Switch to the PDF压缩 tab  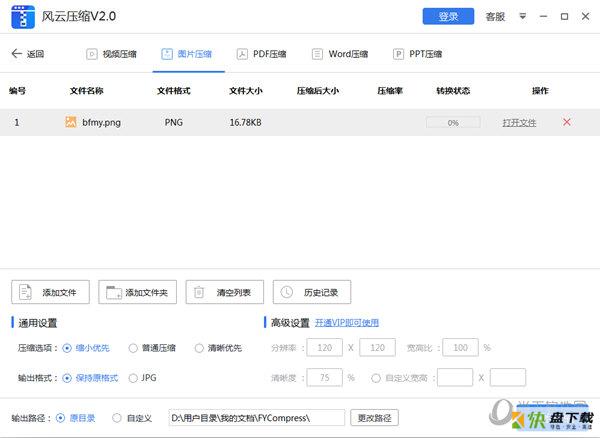[x=261, y=54]
